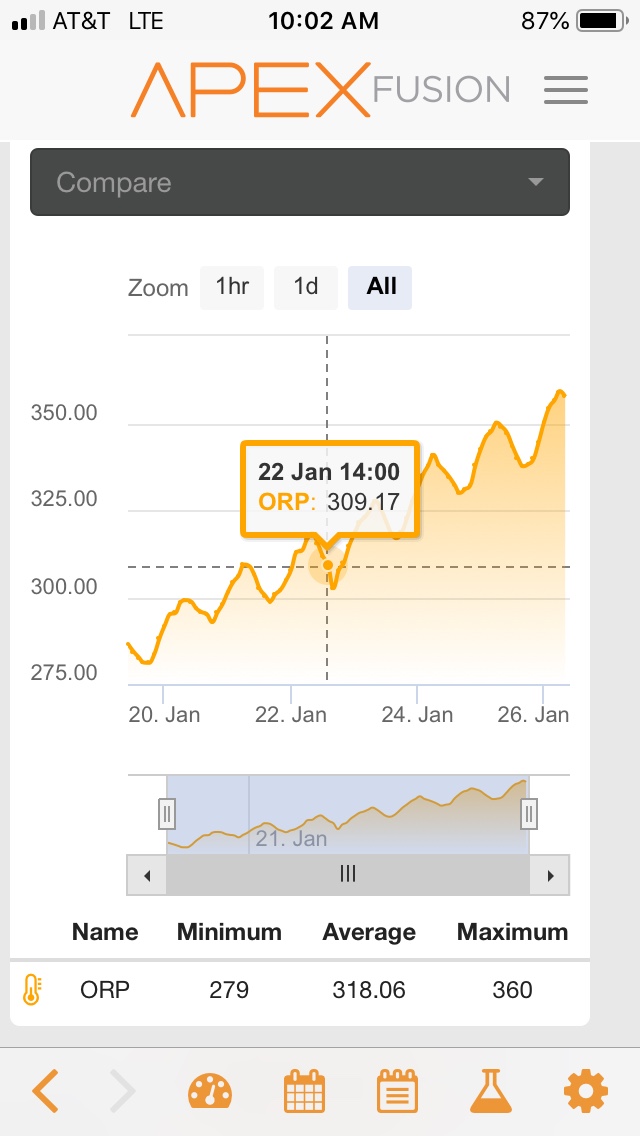Click the right navigator range handle
This screenshot has height=1136, width=640.
pos(529,814)
